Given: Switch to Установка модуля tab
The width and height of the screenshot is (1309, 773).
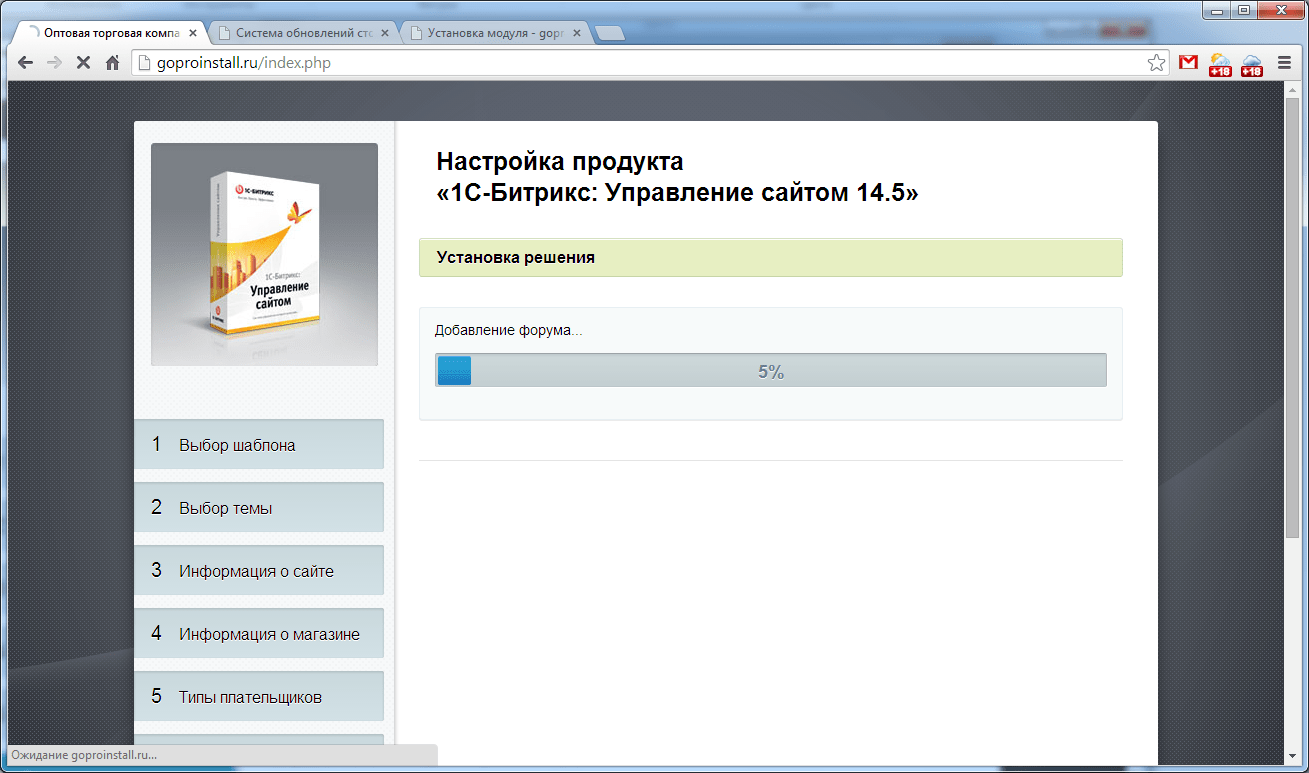Looking at the screenshot, I should coord(494,32).
